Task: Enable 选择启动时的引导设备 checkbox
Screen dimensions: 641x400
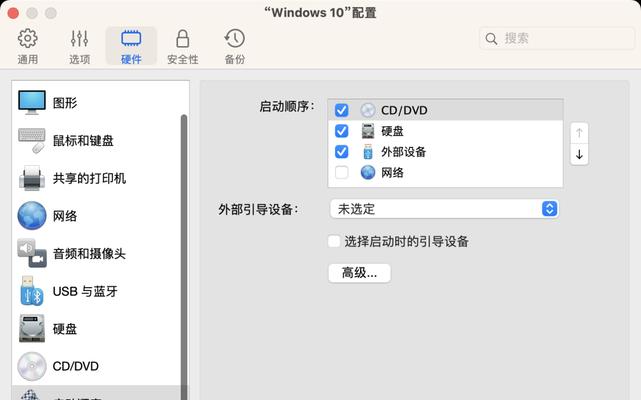Action: click(x=334, y=241)
